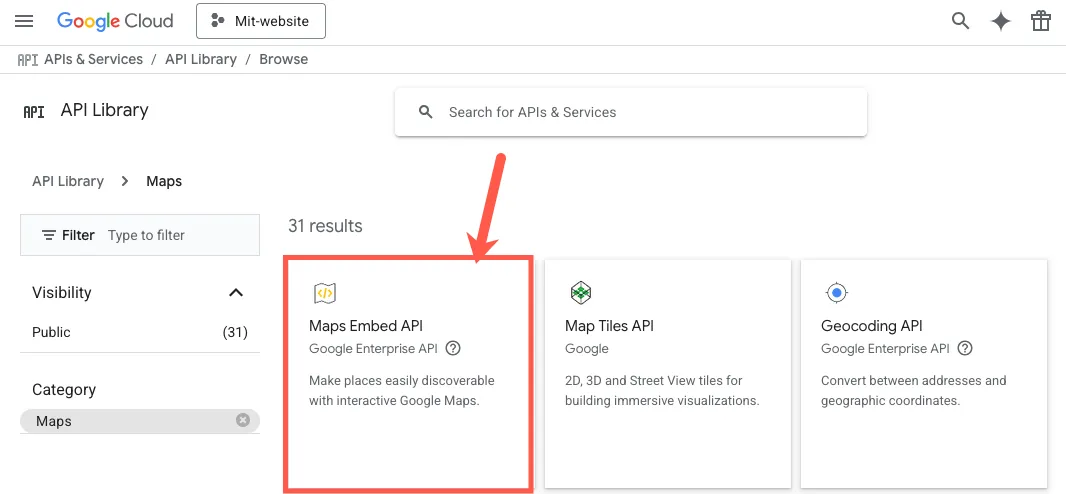
Task: Go to APIs & Services breadcrumb
Action: [93, 59]
